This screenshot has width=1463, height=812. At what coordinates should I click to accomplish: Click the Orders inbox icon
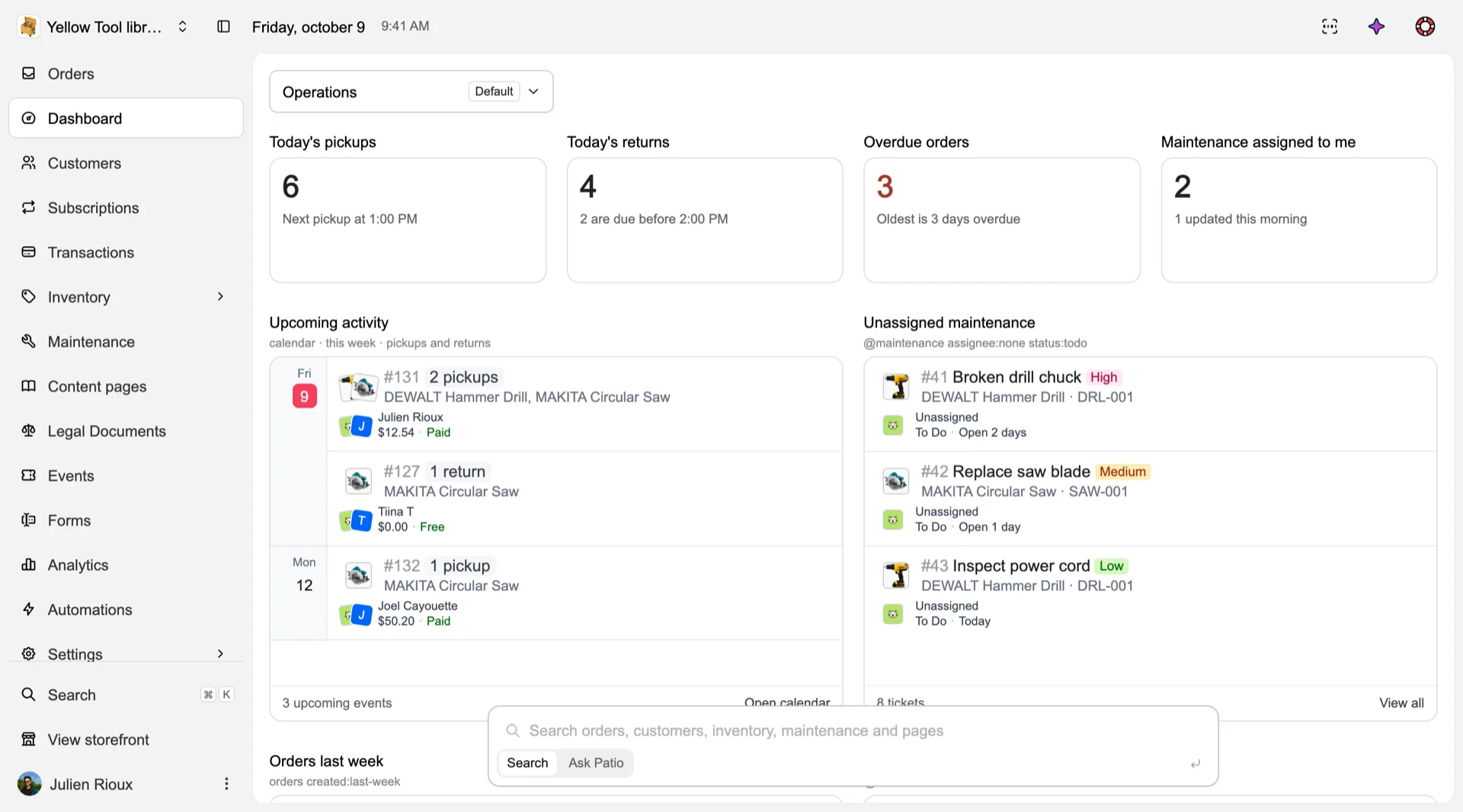click(x=29, y=73)
